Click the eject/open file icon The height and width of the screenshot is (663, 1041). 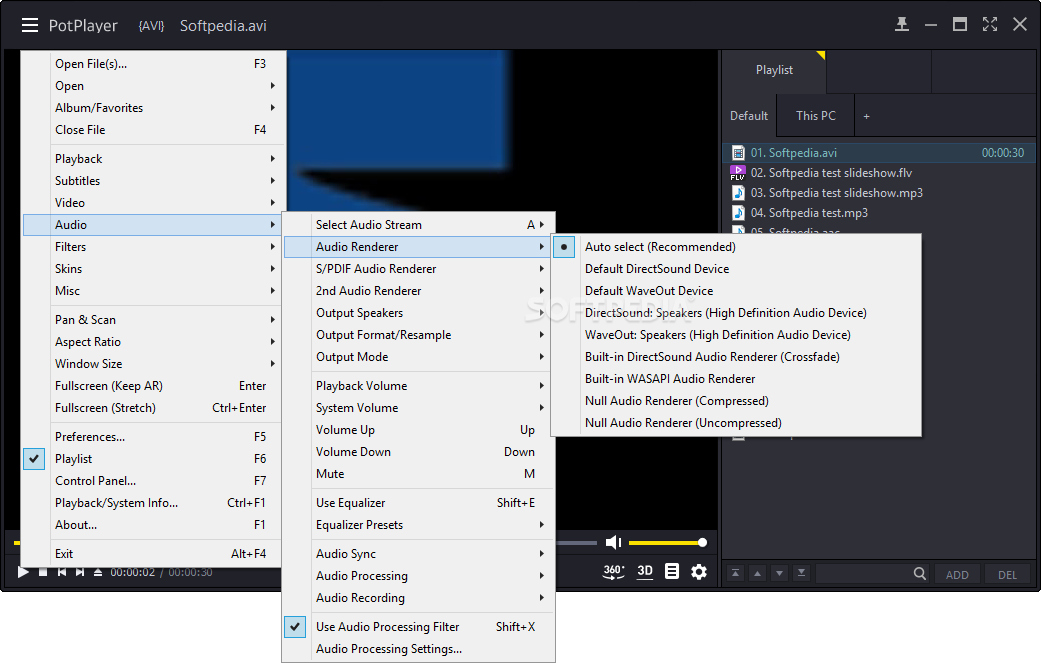tap(98, 572)
